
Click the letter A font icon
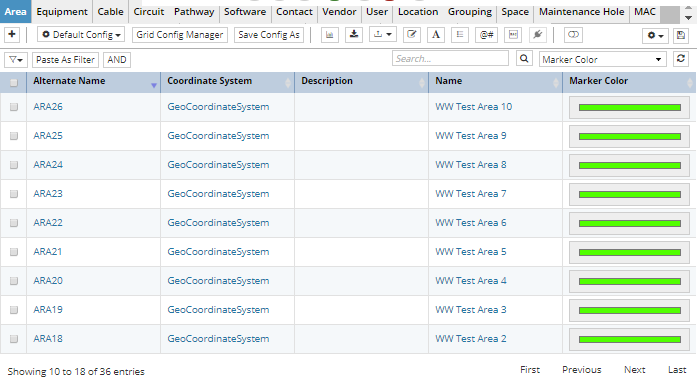(436, 34)
